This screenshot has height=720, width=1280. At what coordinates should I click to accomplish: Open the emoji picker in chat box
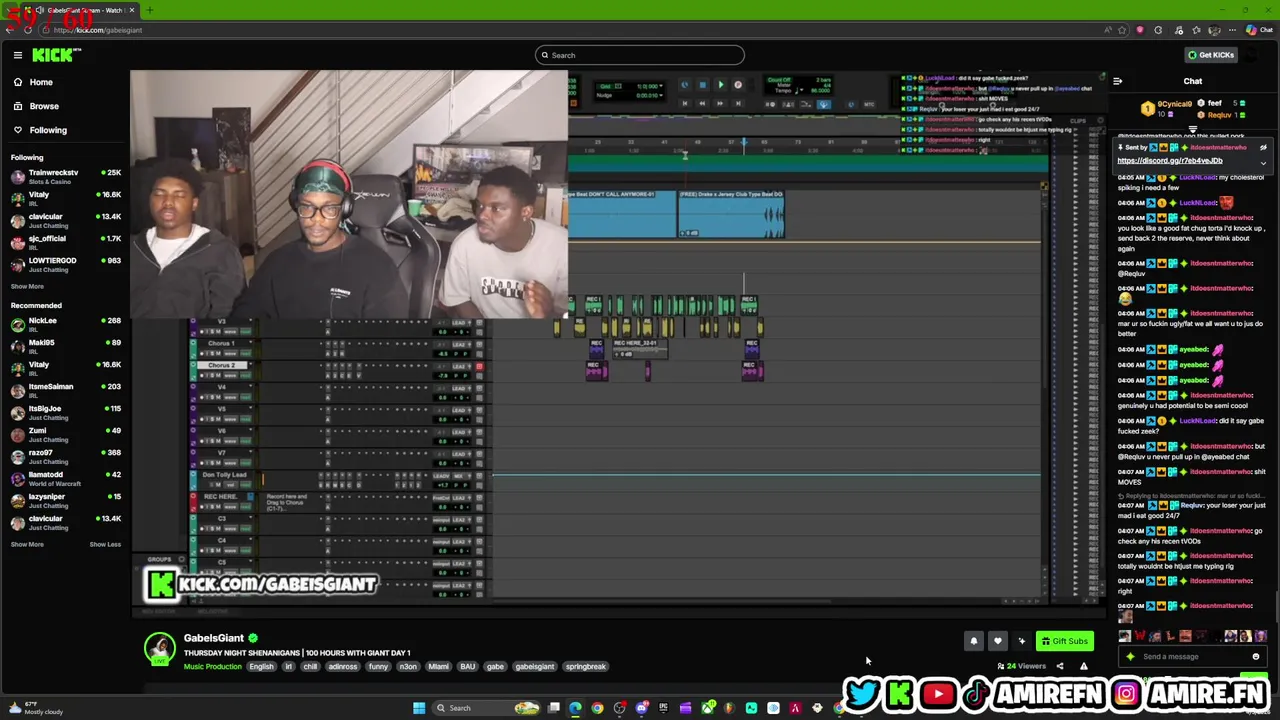click(x=1256, y=657)
